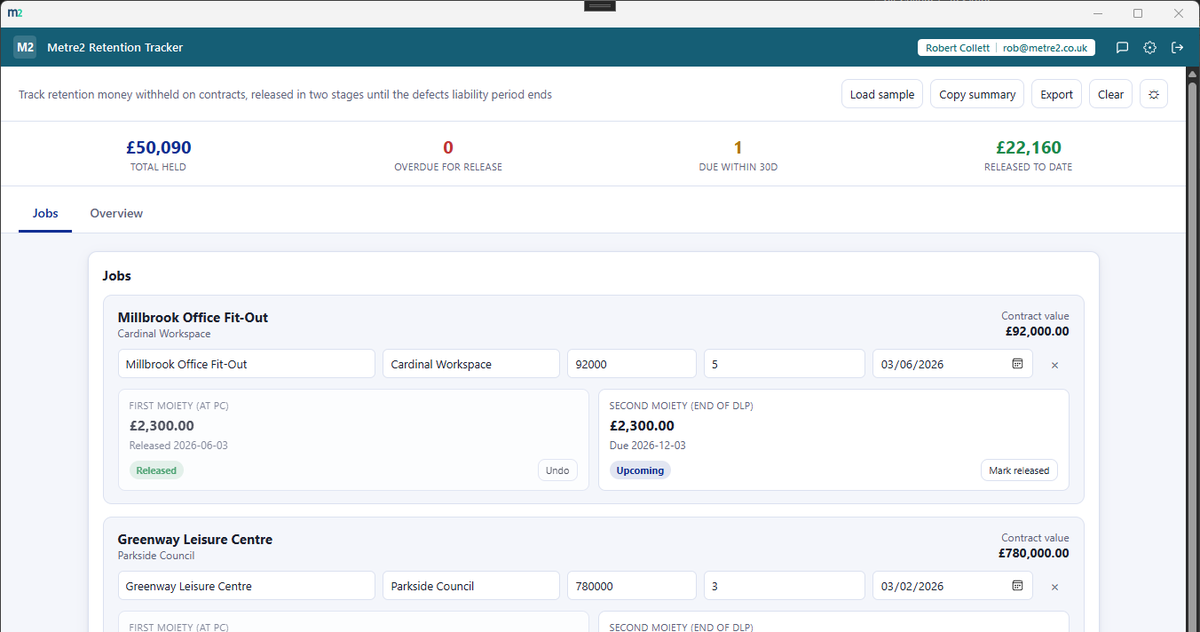Click the Robert Collett user name

957,47
